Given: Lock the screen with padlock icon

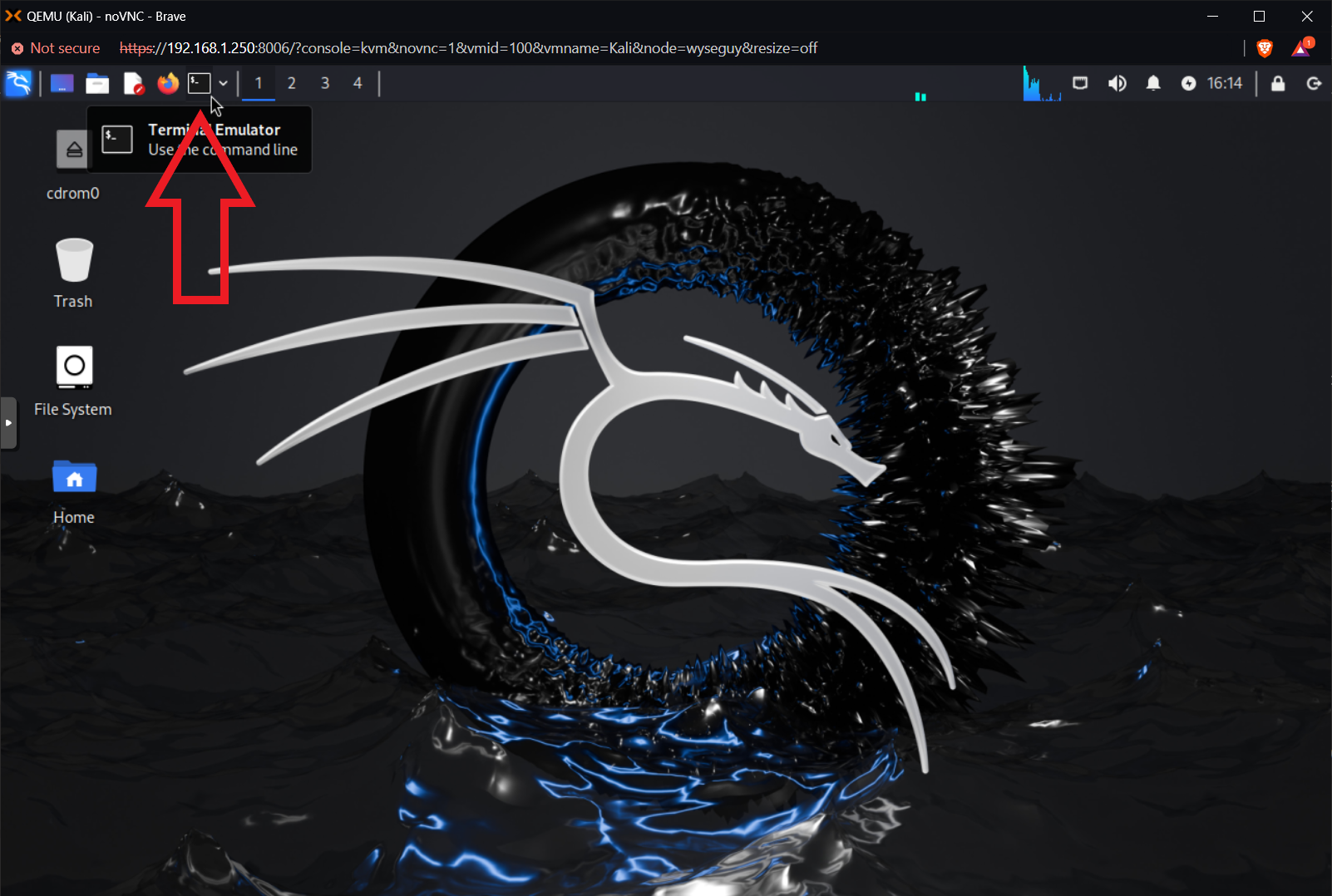Looking at the screenshot, I should coord(1278,83).
